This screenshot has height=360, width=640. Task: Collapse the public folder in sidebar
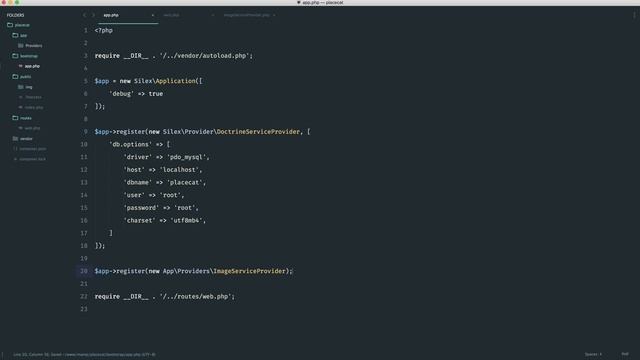tap(22, 77)
